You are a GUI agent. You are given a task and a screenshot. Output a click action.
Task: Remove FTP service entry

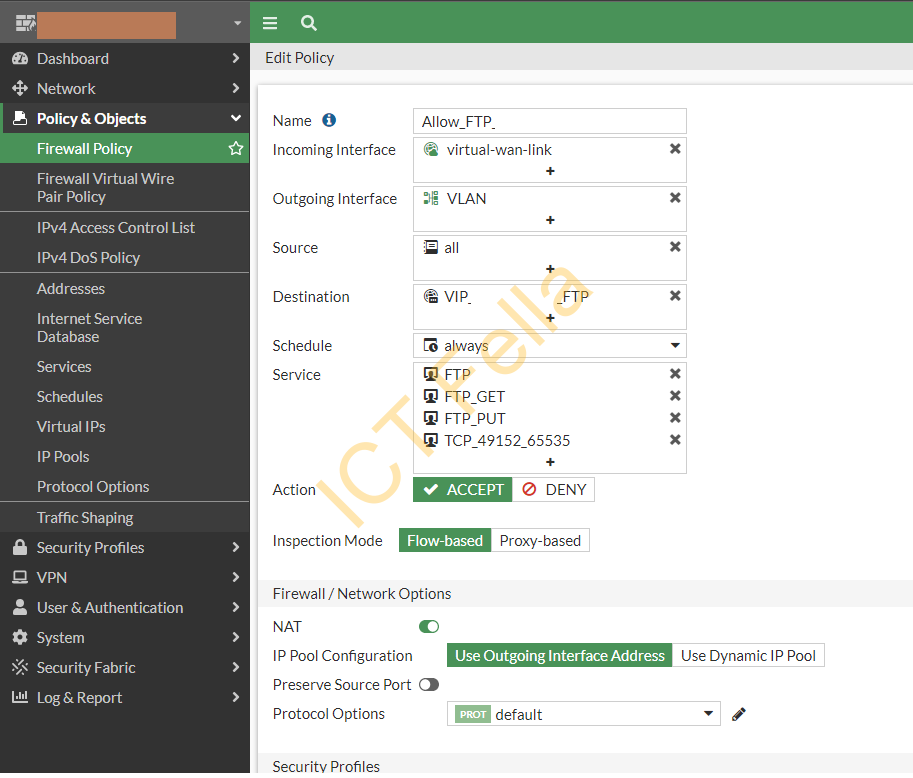click(675, 373)
